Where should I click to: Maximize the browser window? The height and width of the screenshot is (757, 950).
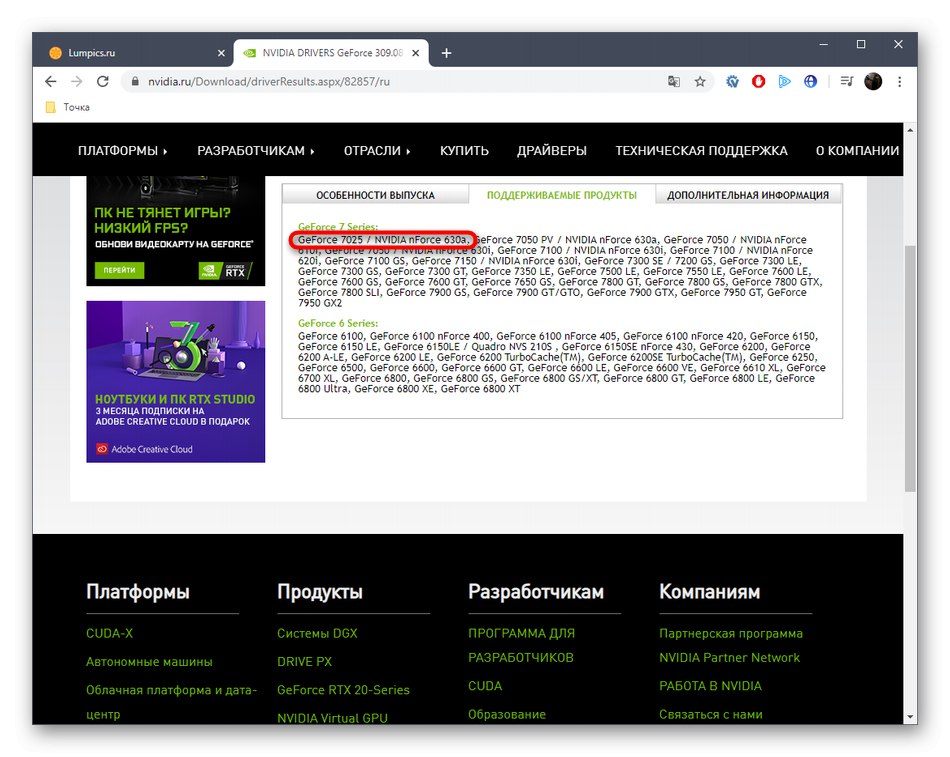coord(861,44)
